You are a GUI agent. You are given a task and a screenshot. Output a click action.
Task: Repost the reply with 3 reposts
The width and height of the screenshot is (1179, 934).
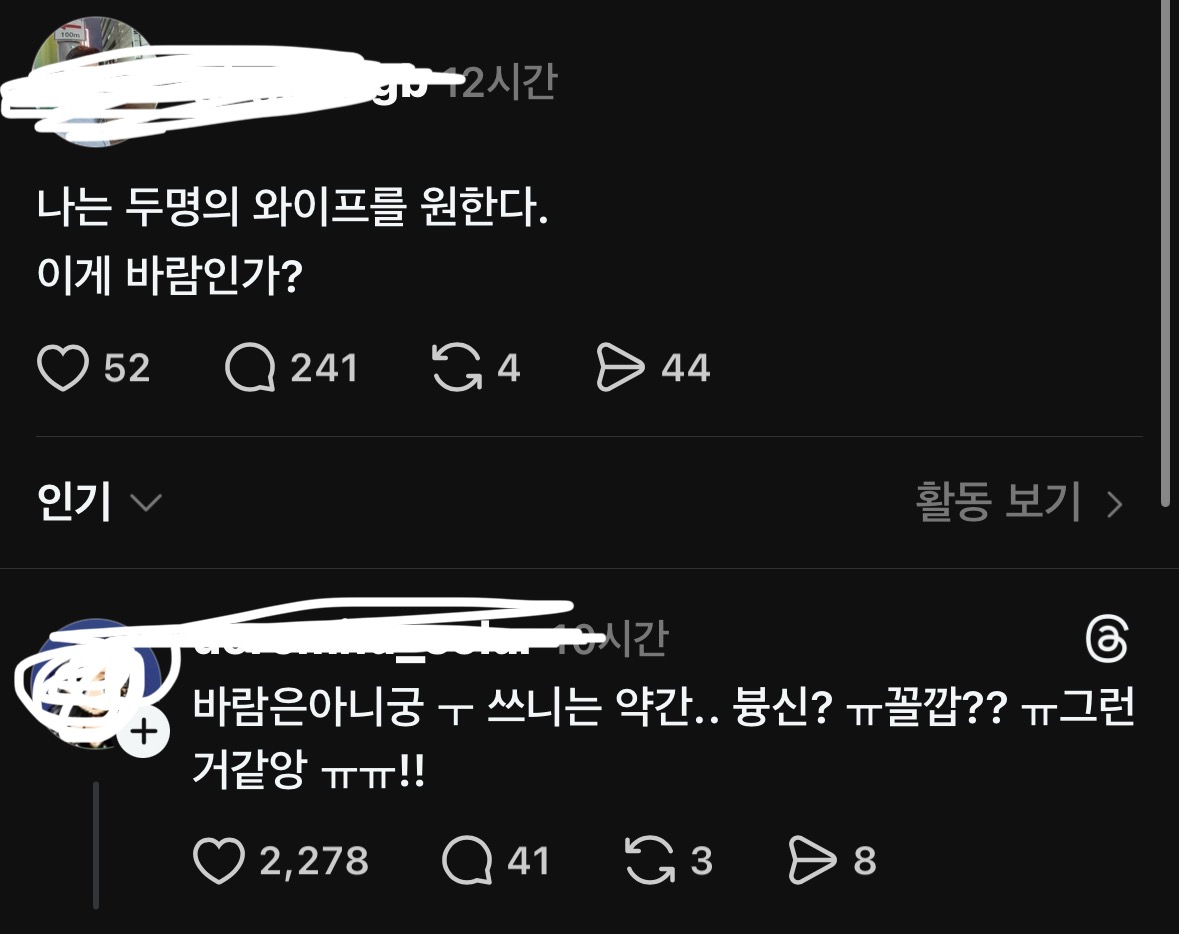coord(650,860)
